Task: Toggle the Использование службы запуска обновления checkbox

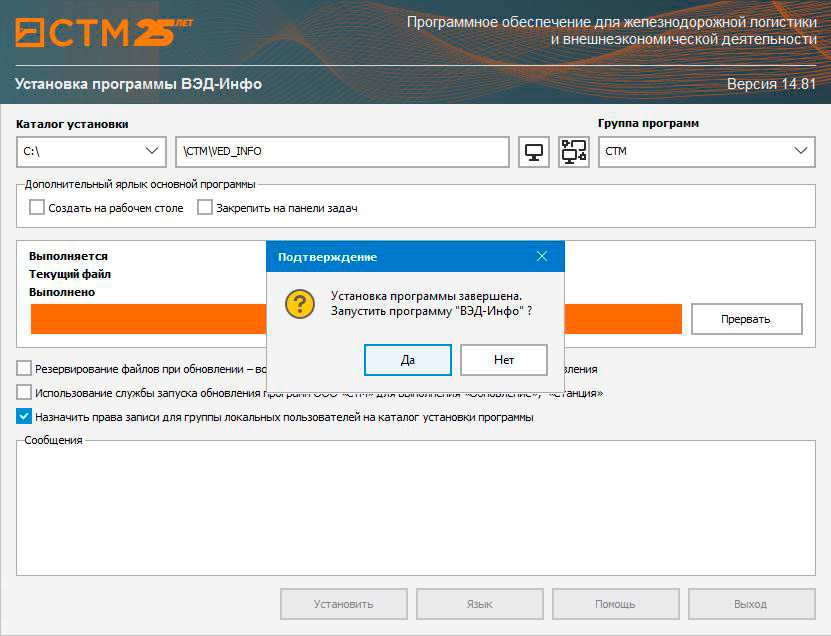Action: click(25, 393)
